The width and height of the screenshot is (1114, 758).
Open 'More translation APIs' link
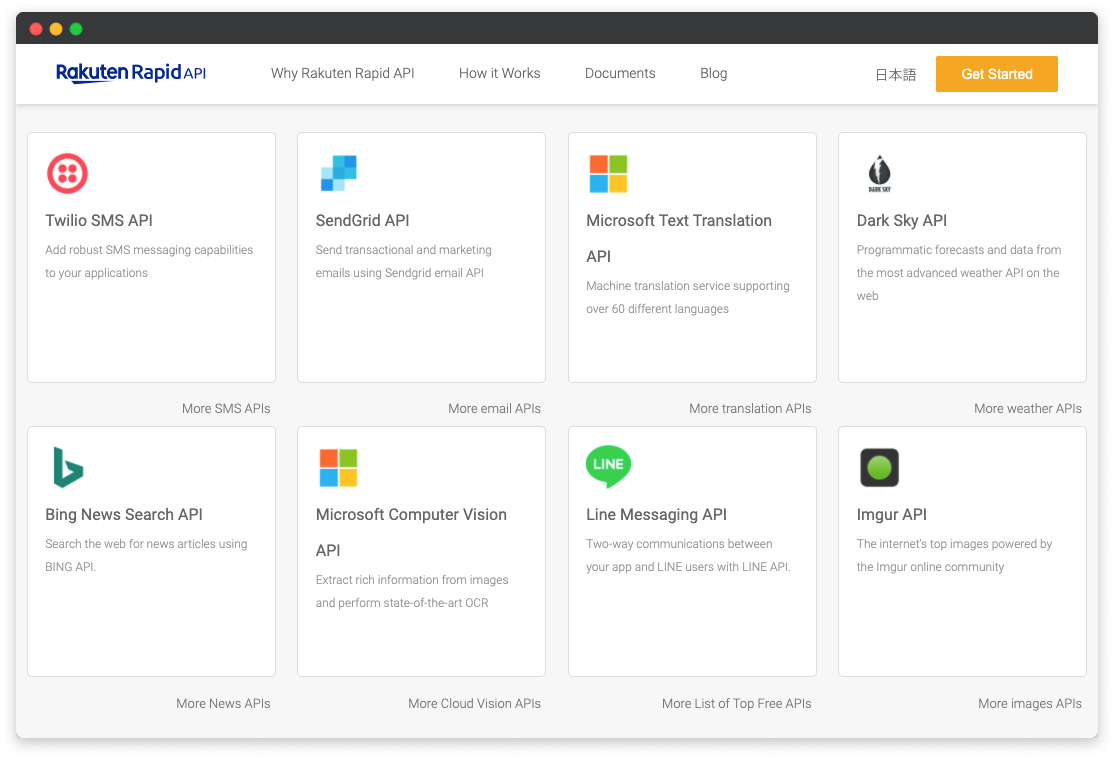(750, 408)
